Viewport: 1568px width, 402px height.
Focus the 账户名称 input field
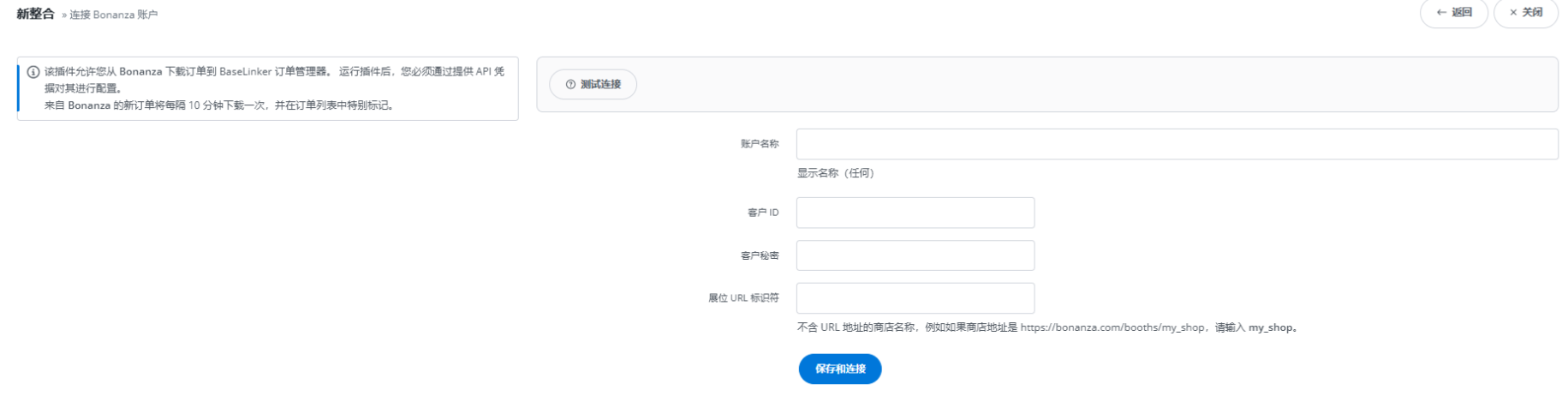[1177, 144]
